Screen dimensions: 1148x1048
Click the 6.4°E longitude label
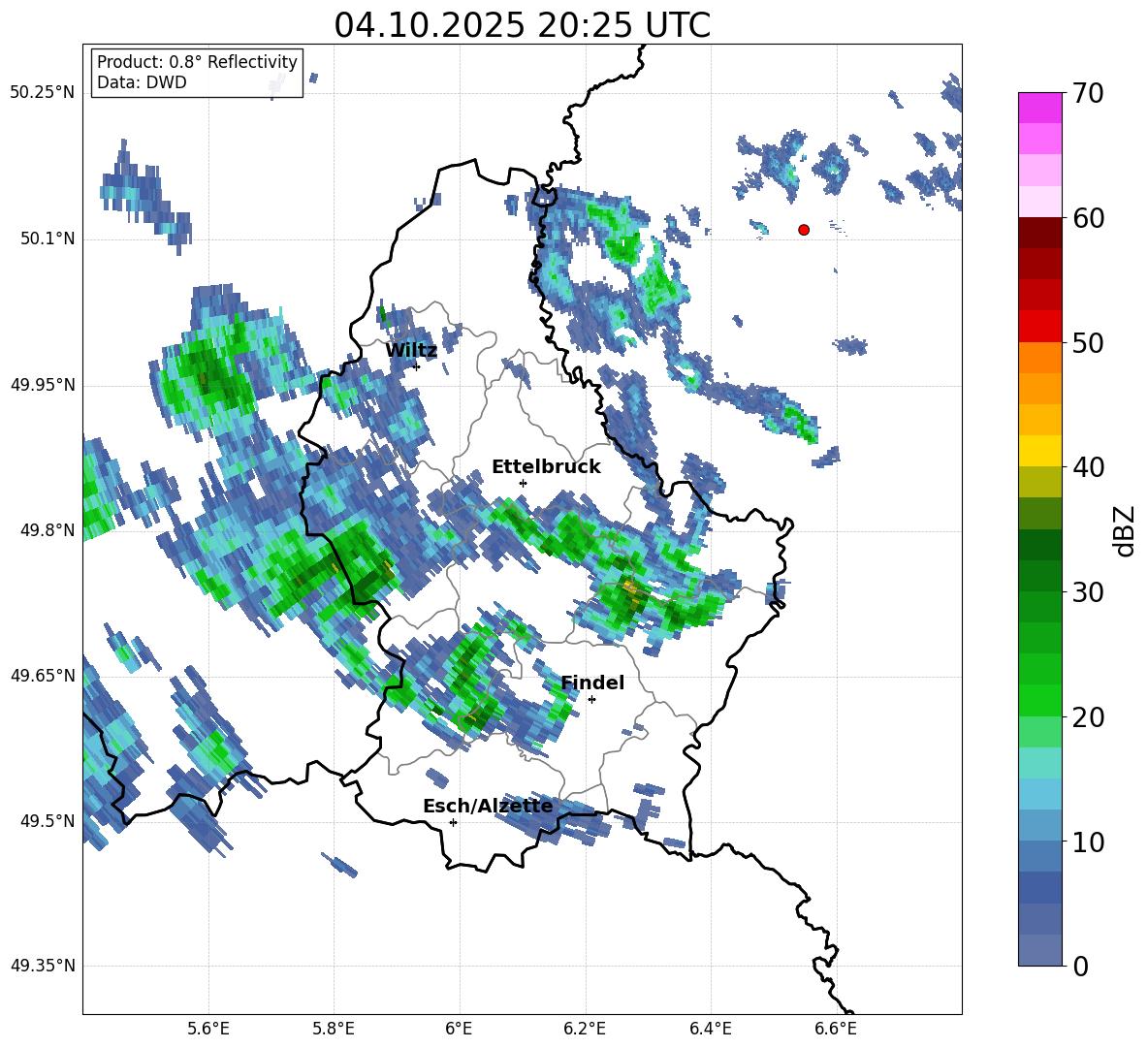pos(710,1029)
